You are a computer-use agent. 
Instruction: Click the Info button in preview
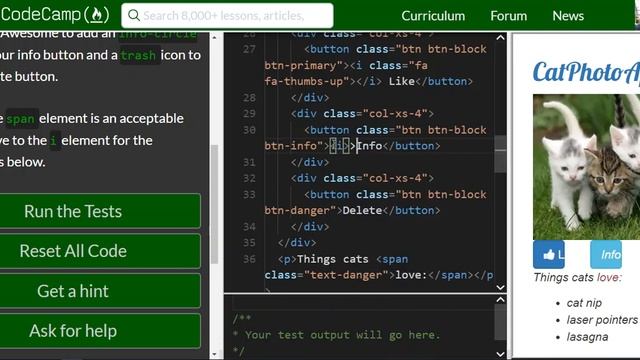pyautogui.click(x=606, y=254)
